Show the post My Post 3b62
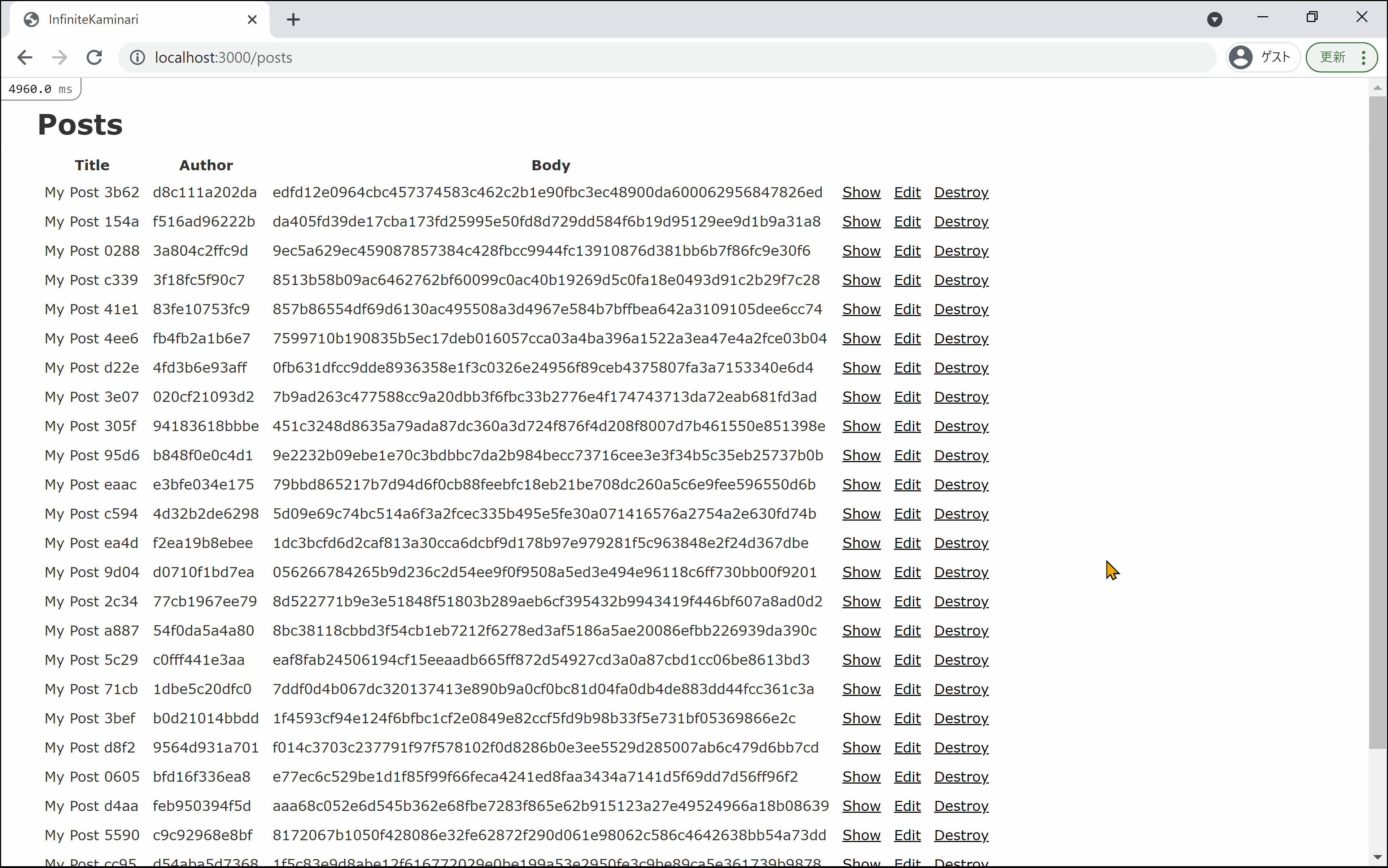 tap(861, 192)
